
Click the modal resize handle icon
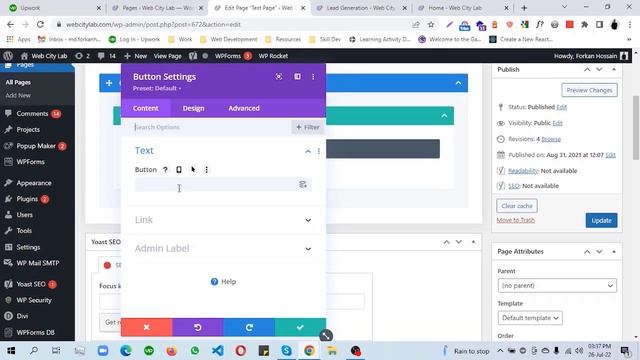coord(326,336)
